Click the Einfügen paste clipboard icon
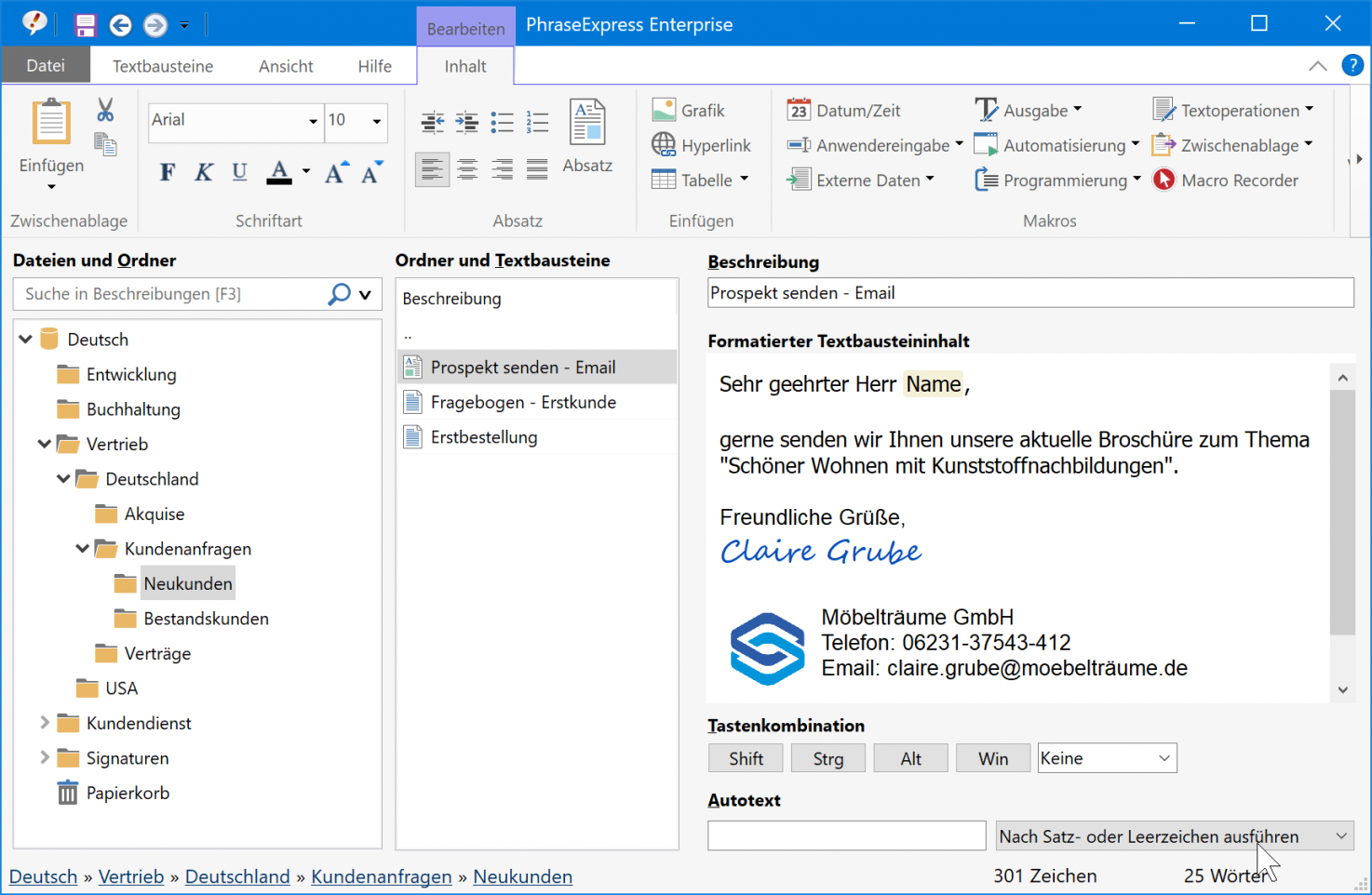 click(x=51, y=122)
